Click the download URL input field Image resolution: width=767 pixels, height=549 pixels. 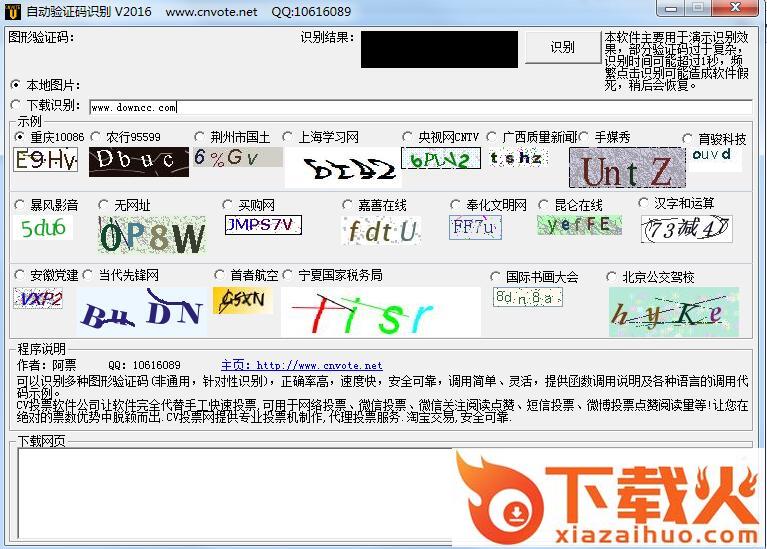click(421, 107)
